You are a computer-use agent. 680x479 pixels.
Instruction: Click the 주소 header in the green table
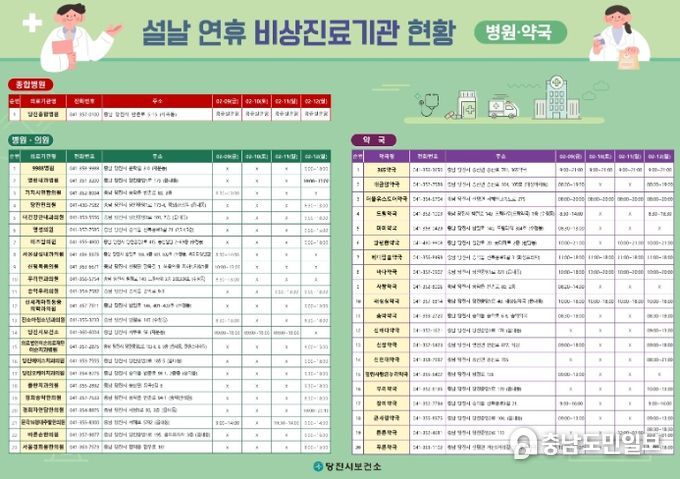157,156
